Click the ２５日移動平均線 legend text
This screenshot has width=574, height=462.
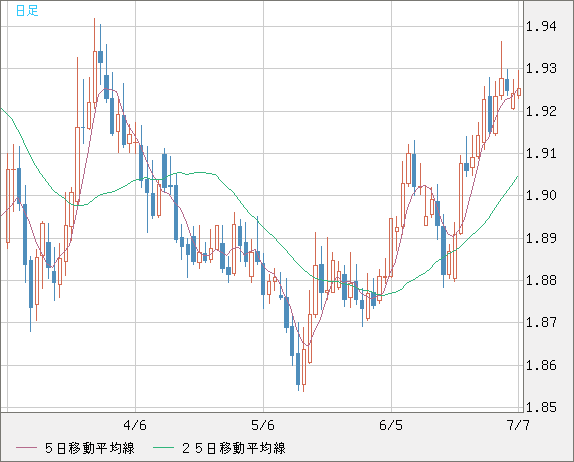tap(234, 448)
